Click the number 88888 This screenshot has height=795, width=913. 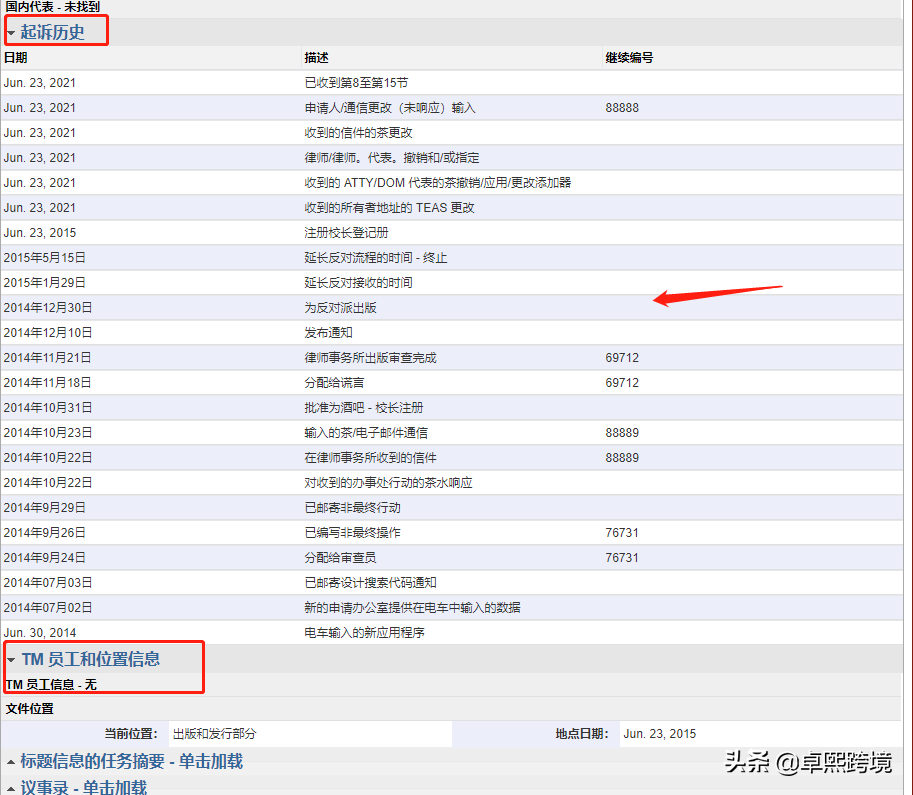coord(622,108)
